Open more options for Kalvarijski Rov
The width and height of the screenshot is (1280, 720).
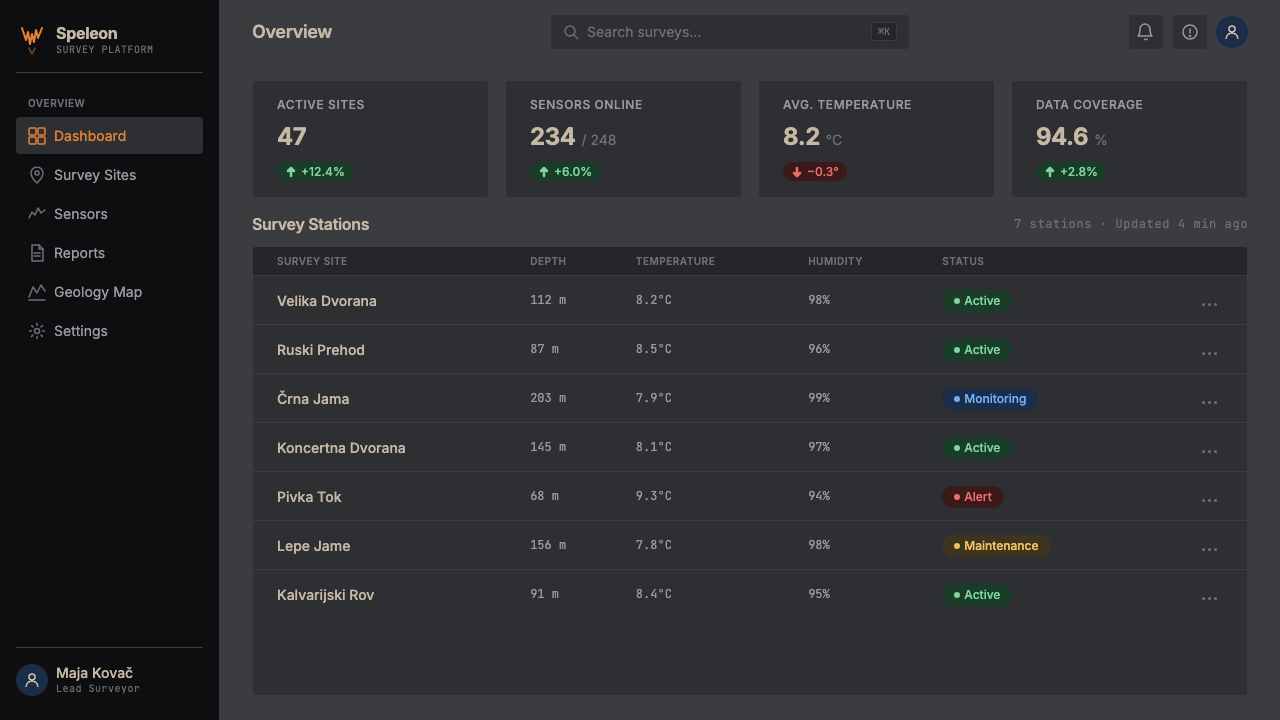(1209, 598)
